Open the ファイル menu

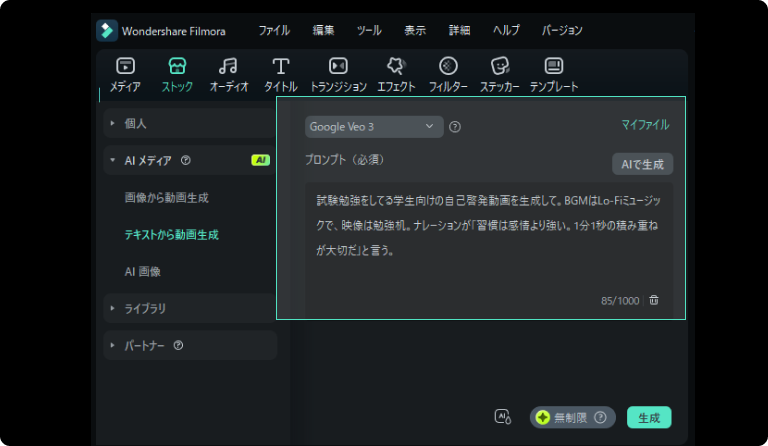click(274, 30)
